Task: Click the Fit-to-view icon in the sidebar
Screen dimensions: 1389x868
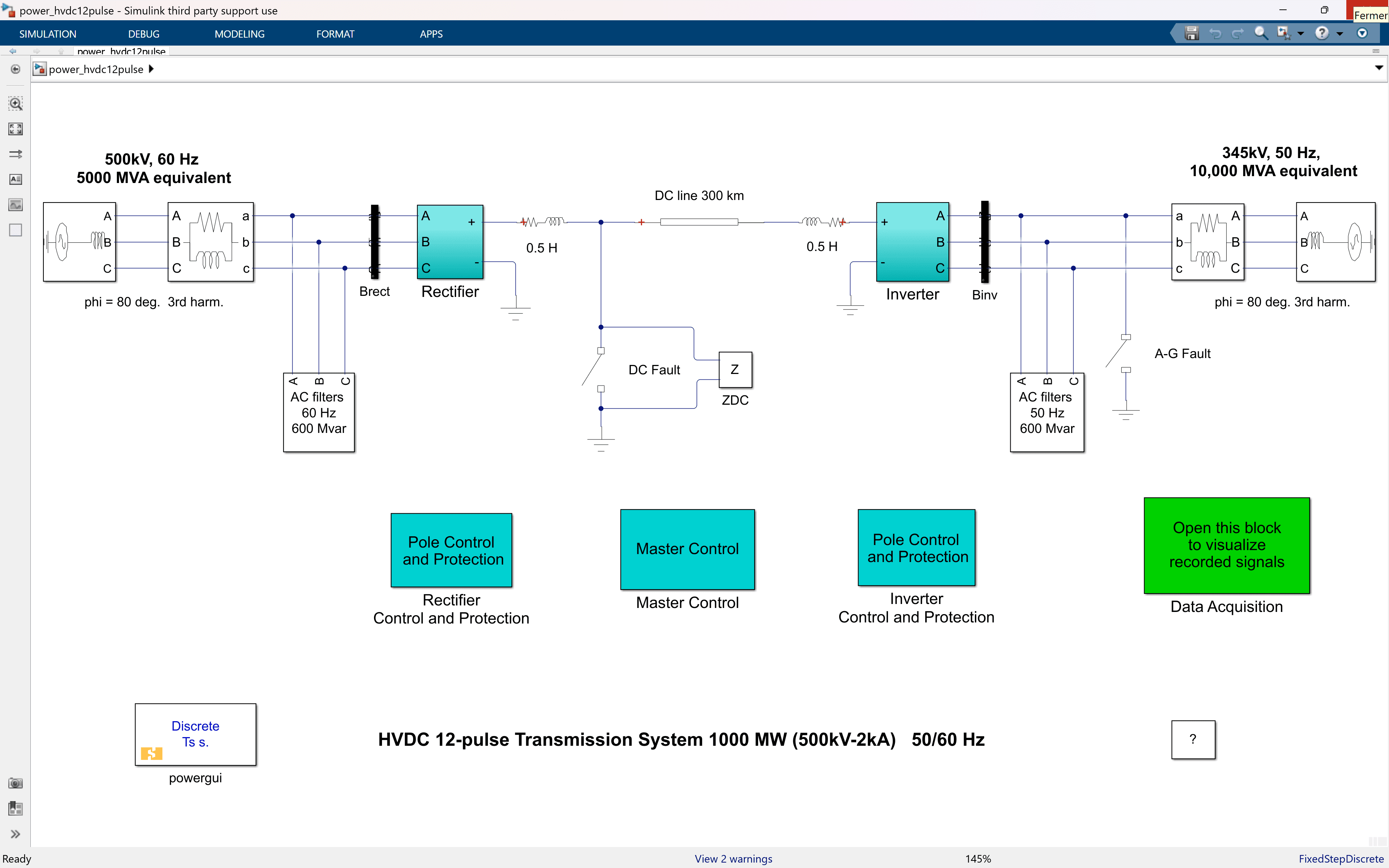Action: click(x=16, y=129)
